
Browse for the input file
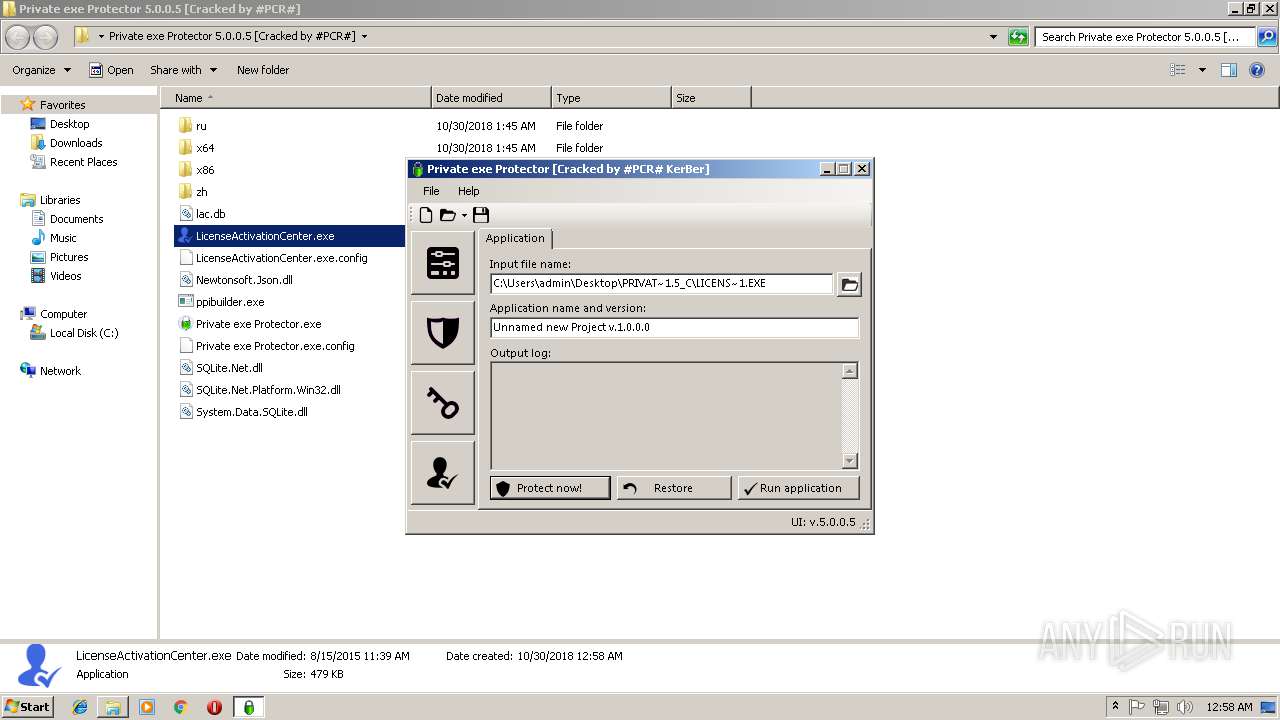coord(849,284)
